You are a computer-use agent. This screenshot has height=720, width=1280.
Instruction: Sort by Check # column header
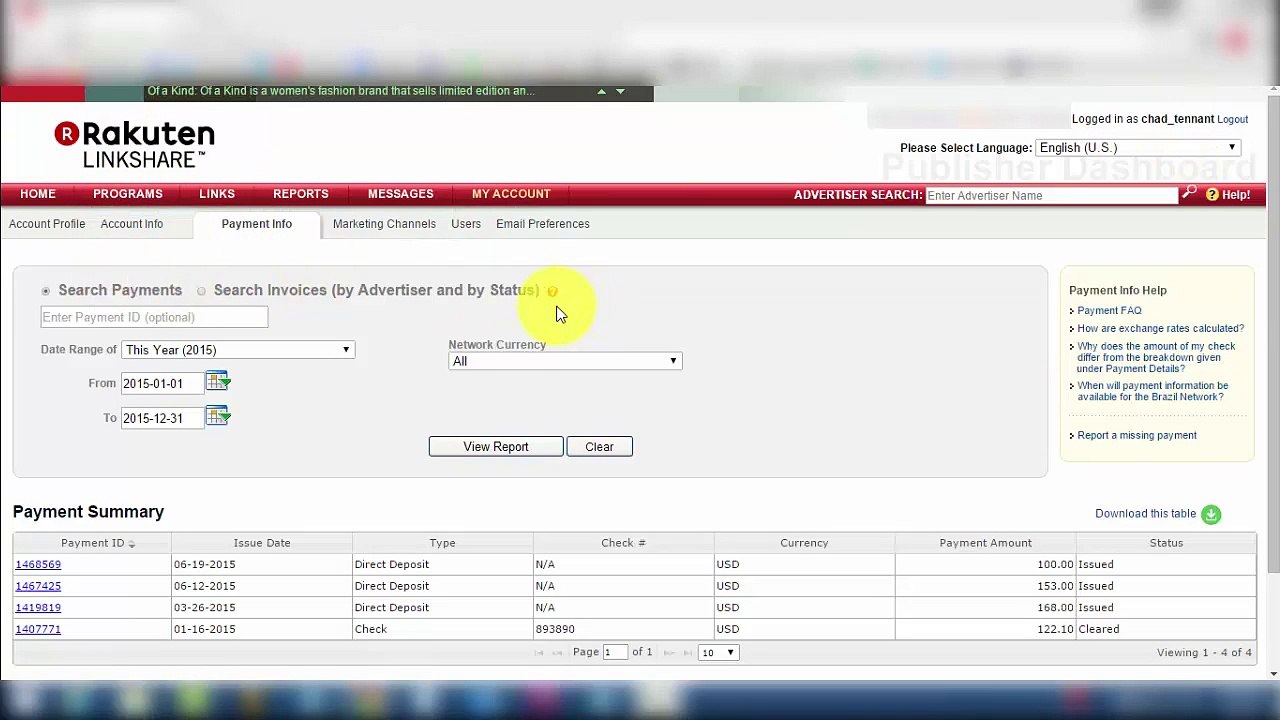623,543
